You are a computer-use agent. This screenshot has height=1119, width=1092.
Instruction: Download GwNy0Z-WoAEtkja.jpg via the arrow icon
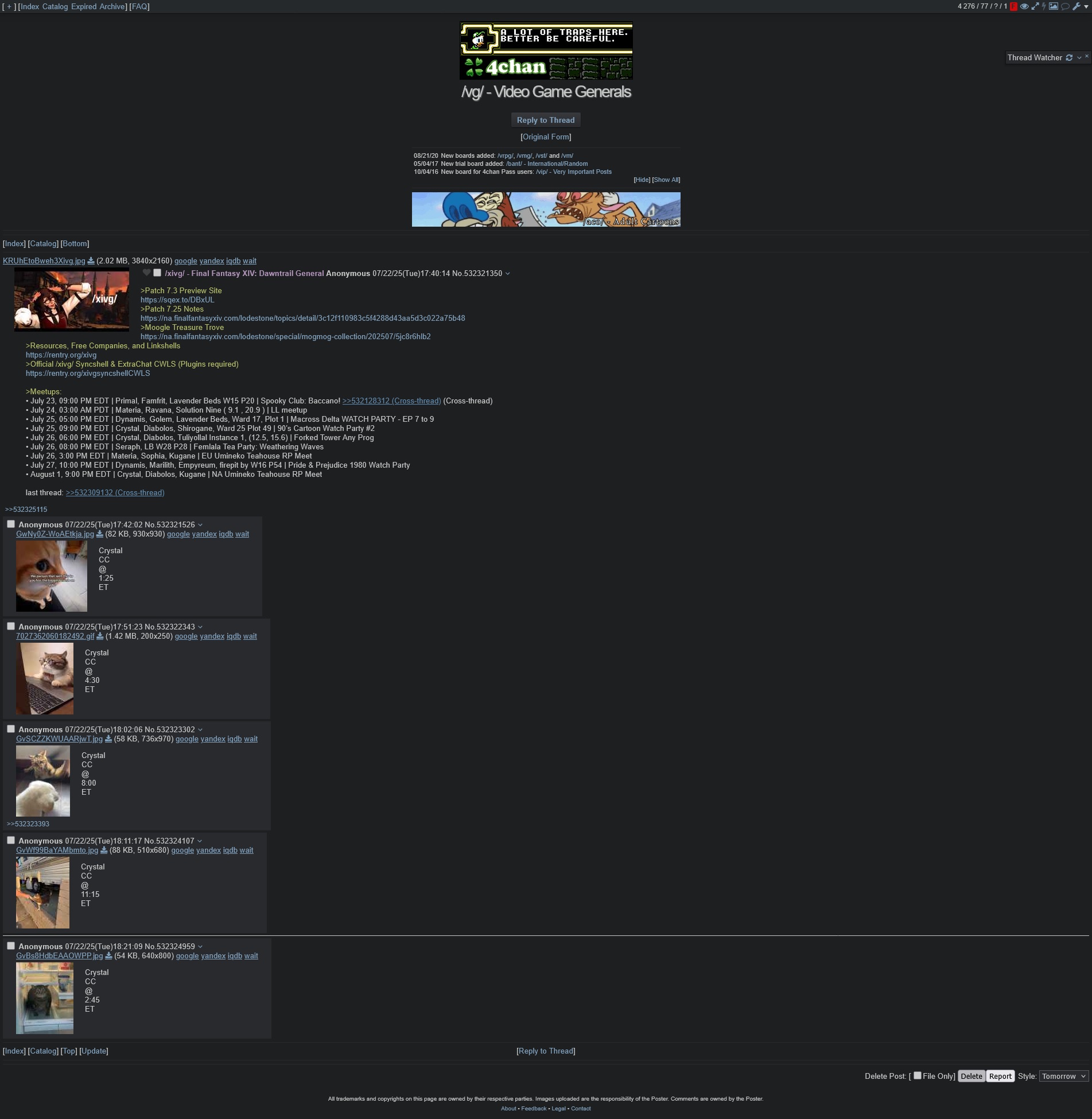(x=99, y=534)
